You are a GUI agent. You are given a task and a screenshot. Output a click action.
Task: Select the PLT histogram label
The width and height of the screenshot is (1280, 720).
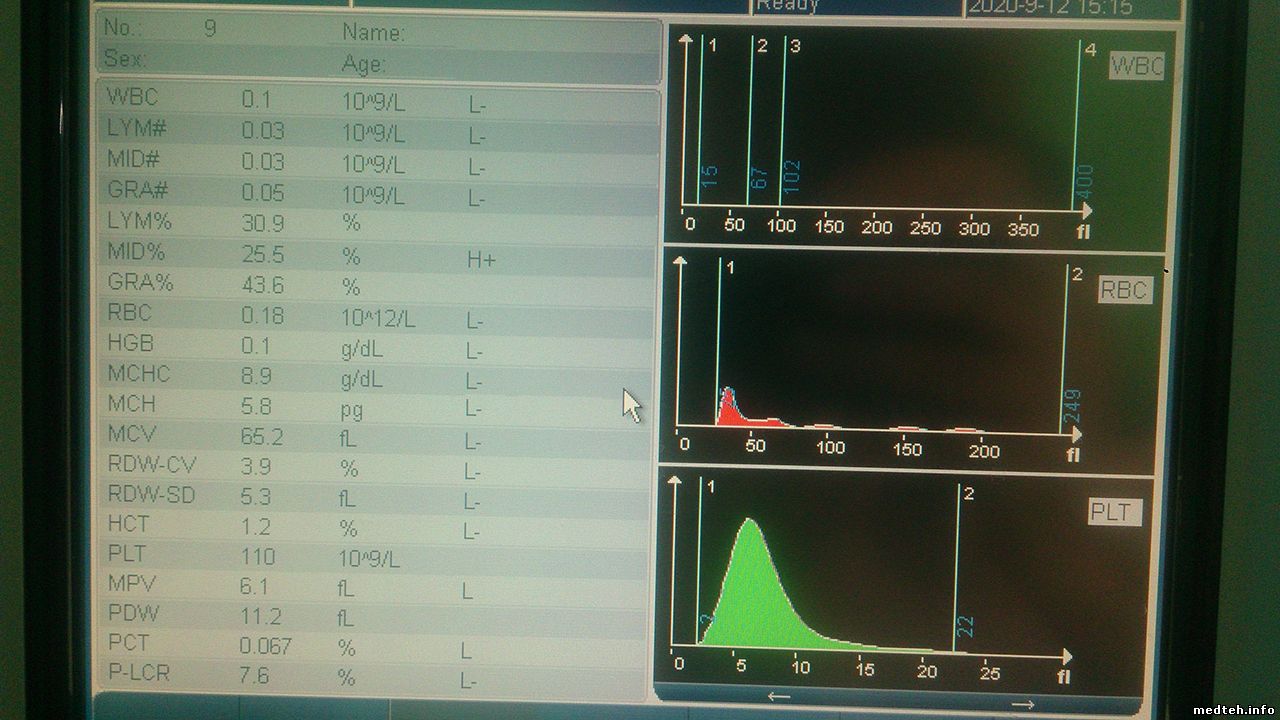tap(1114, 513)
